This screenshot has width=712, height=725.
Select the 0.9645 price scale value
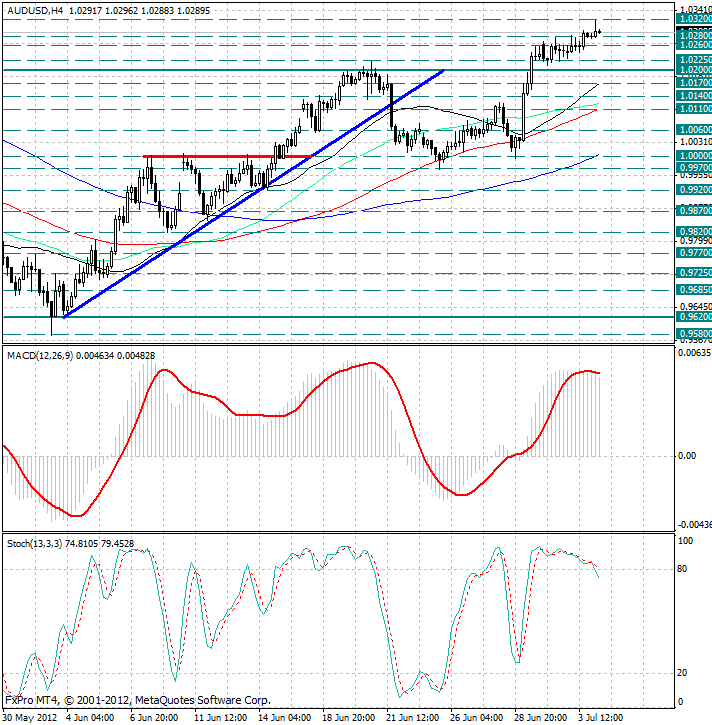(696, 307)
